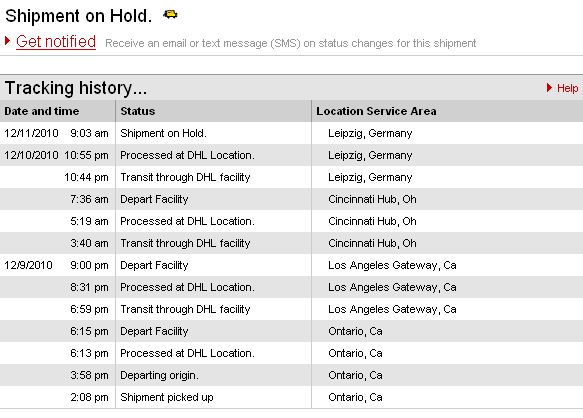The image size is (583, 418).
Task: Select the Location Service Area column header
Action: coord(376,111)
